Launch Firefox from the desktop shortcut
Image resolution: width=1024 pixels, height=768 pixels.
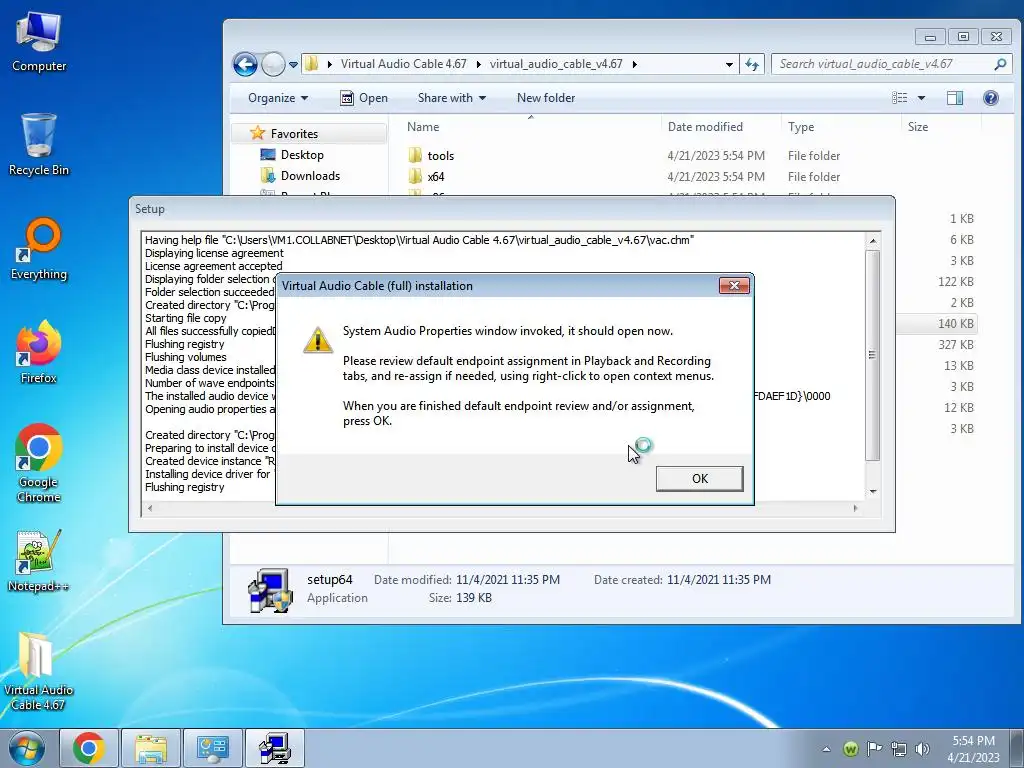tap(39, 353)
